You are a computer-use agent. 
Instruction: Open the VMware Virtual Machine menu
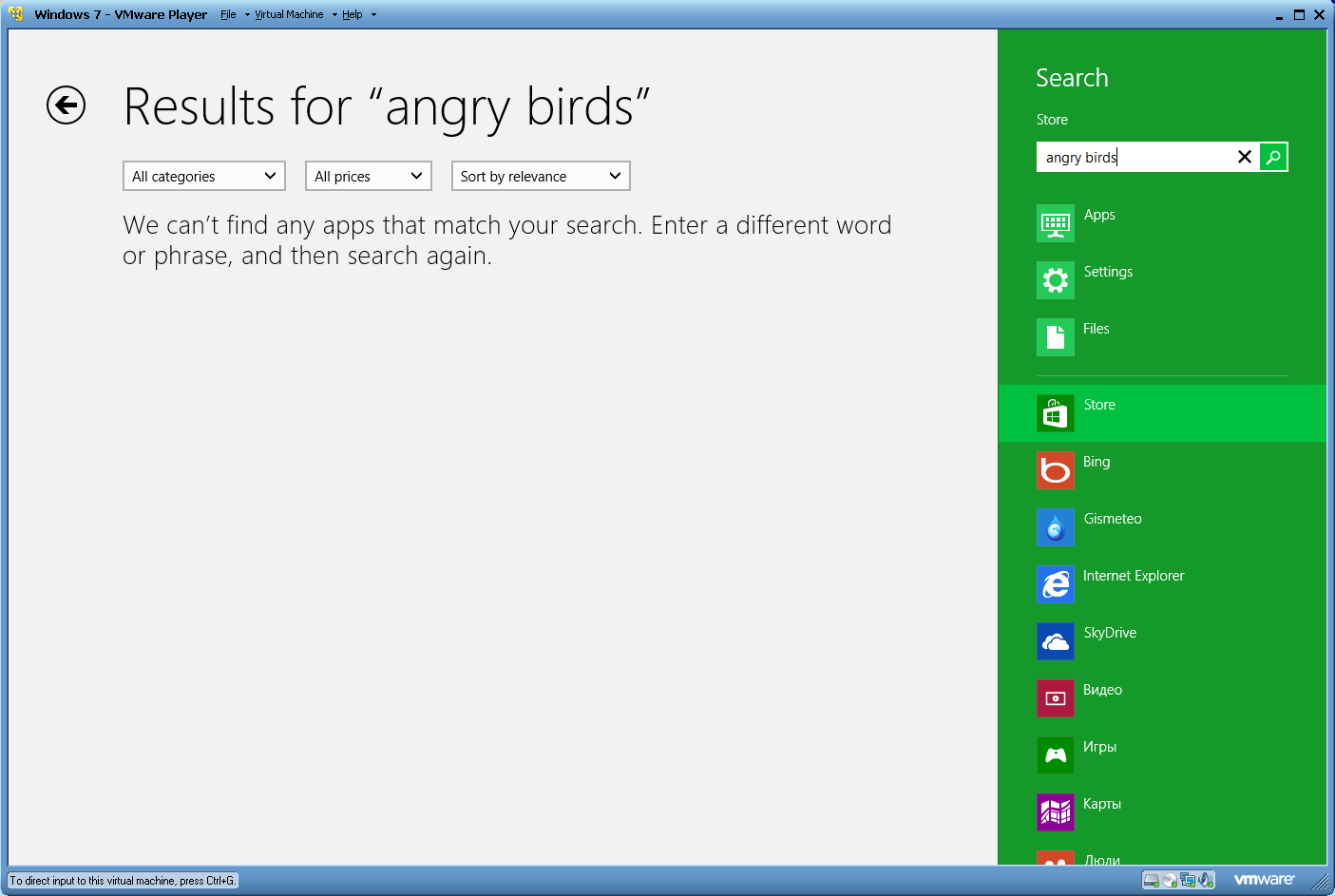click(x=289, y=14)
